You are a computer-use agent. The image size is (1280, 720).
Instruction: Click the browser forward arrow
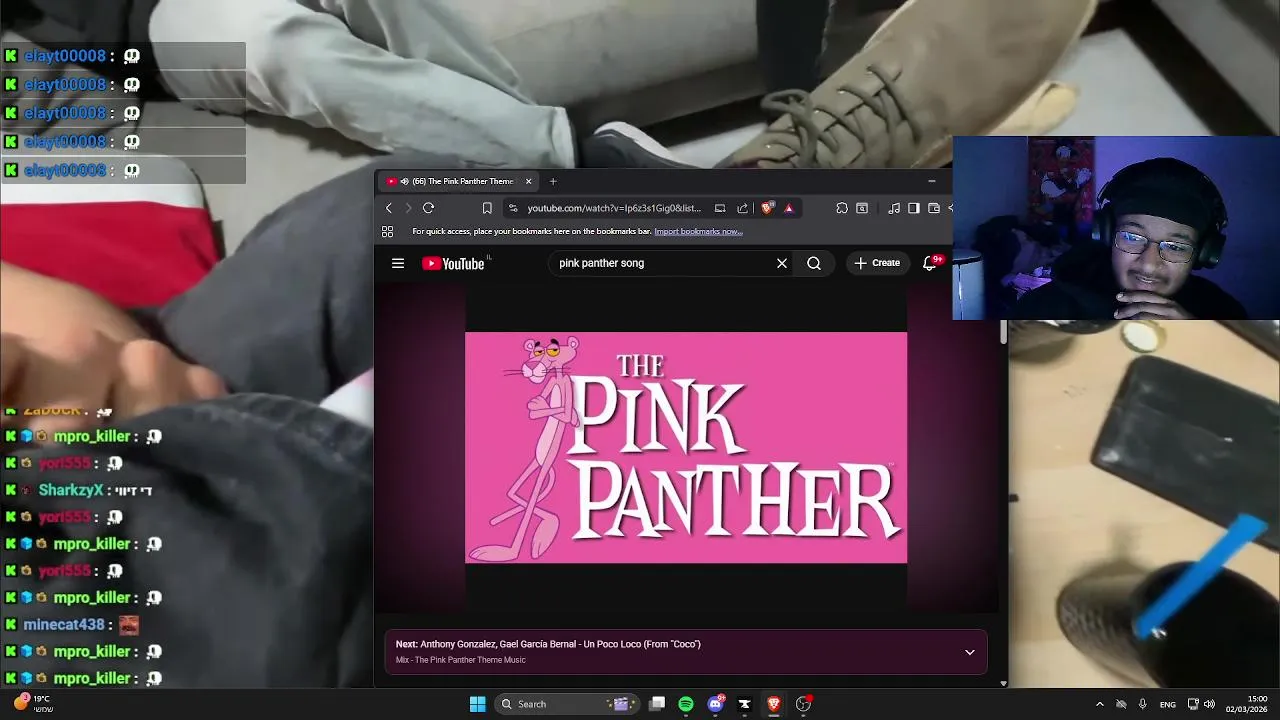(x=408, y=208)
